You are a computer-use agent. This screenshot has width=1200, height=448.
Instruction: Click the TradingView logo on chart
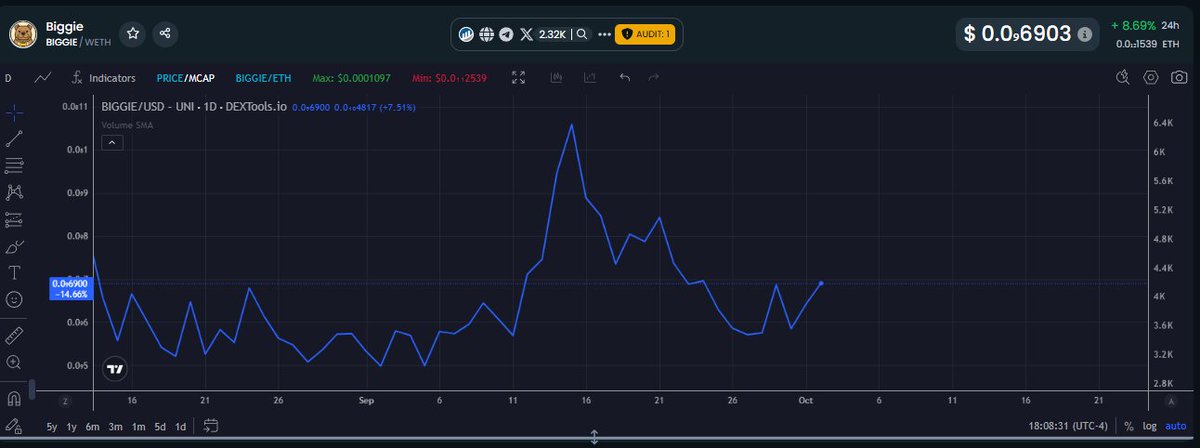coord(115,368)
